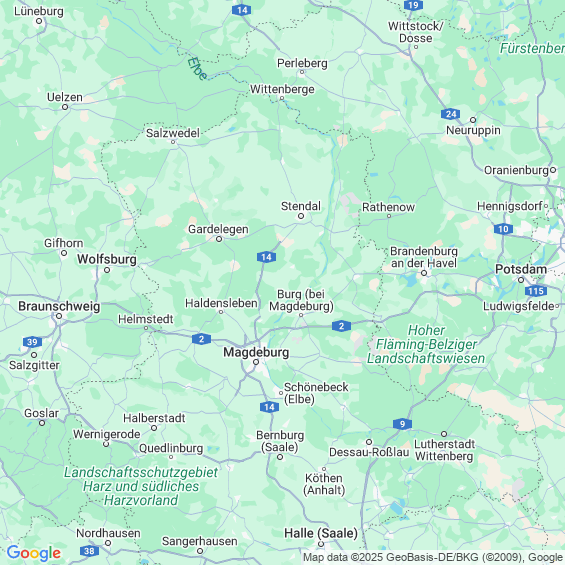Select the Potsdam city marker

[521, 280]
